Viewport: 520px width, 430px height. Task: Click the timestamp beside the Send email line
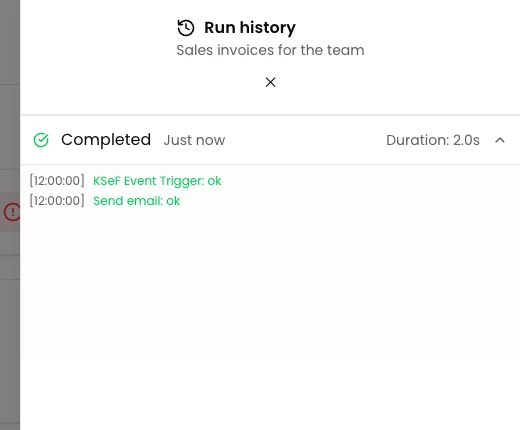click(x=57, y=201)
